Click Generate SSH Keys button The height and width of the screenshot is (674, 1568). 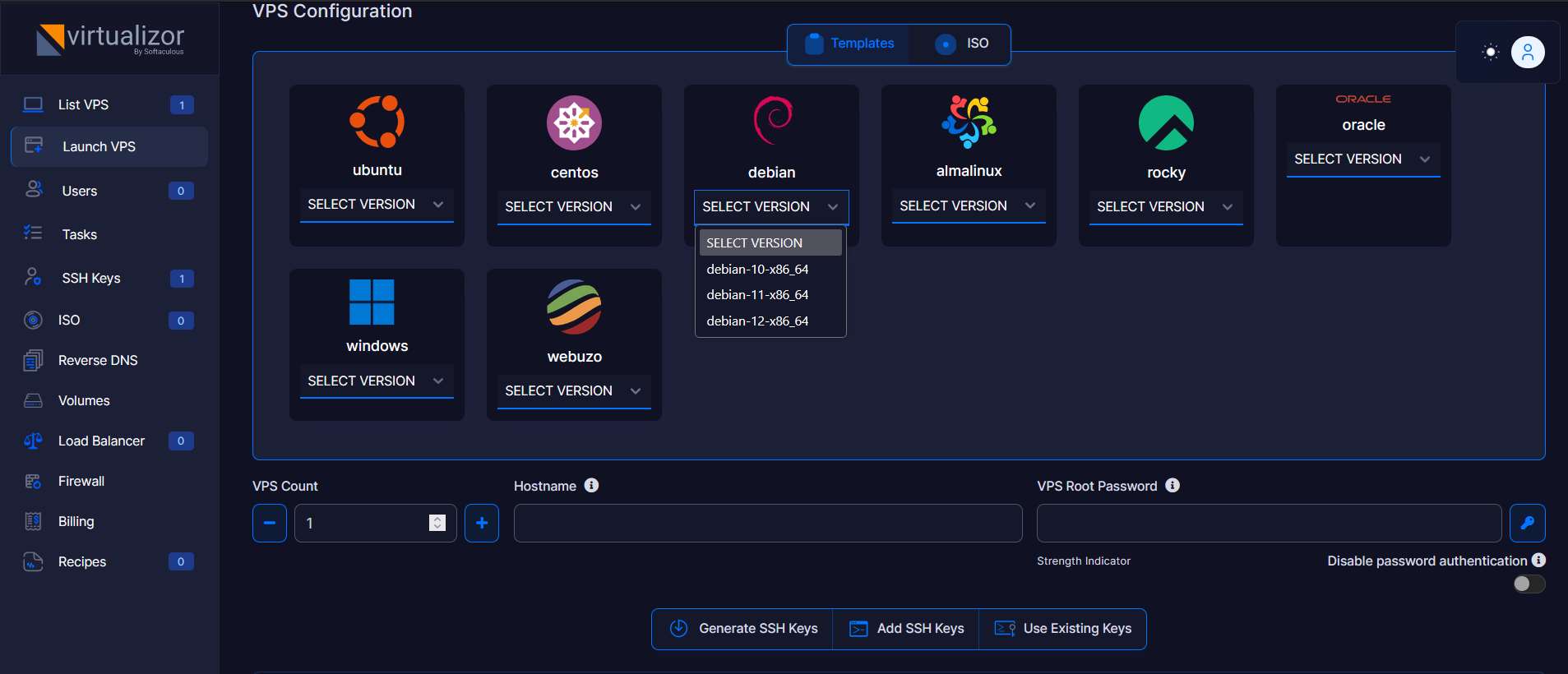point(742,629)
